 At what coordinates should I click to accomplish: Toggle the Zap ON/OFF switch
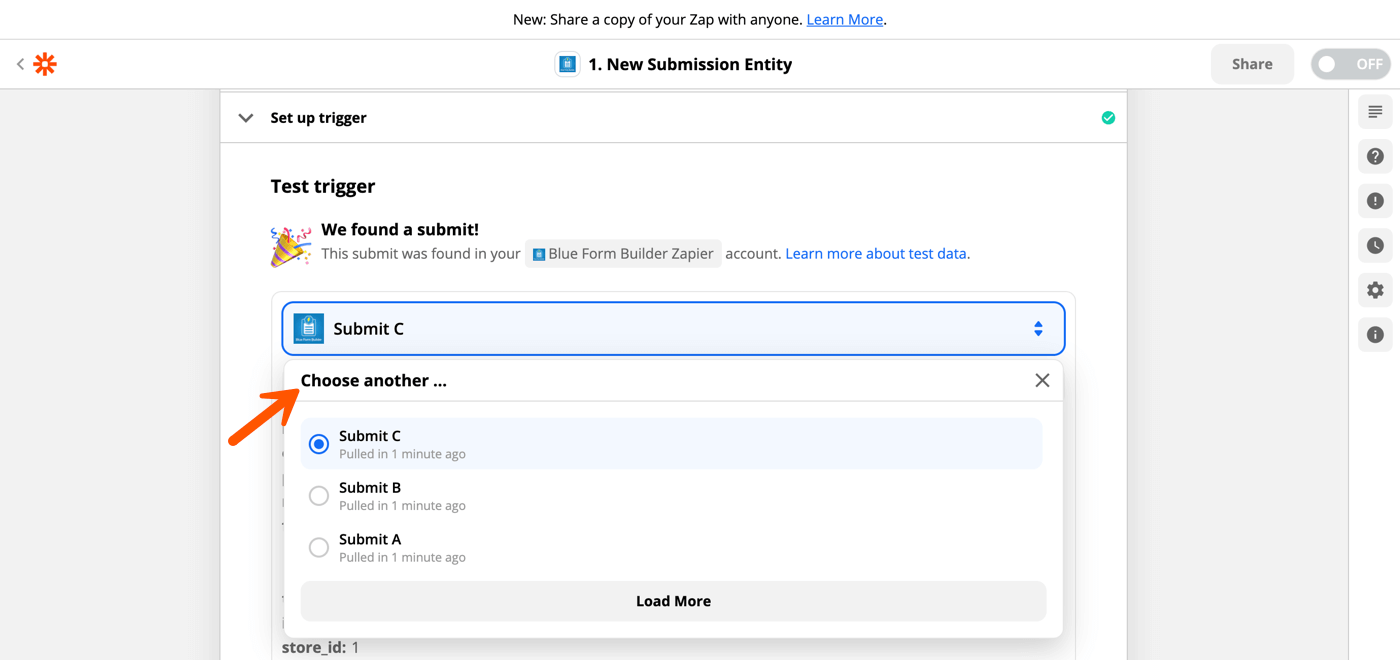[x=1350, y=63]
